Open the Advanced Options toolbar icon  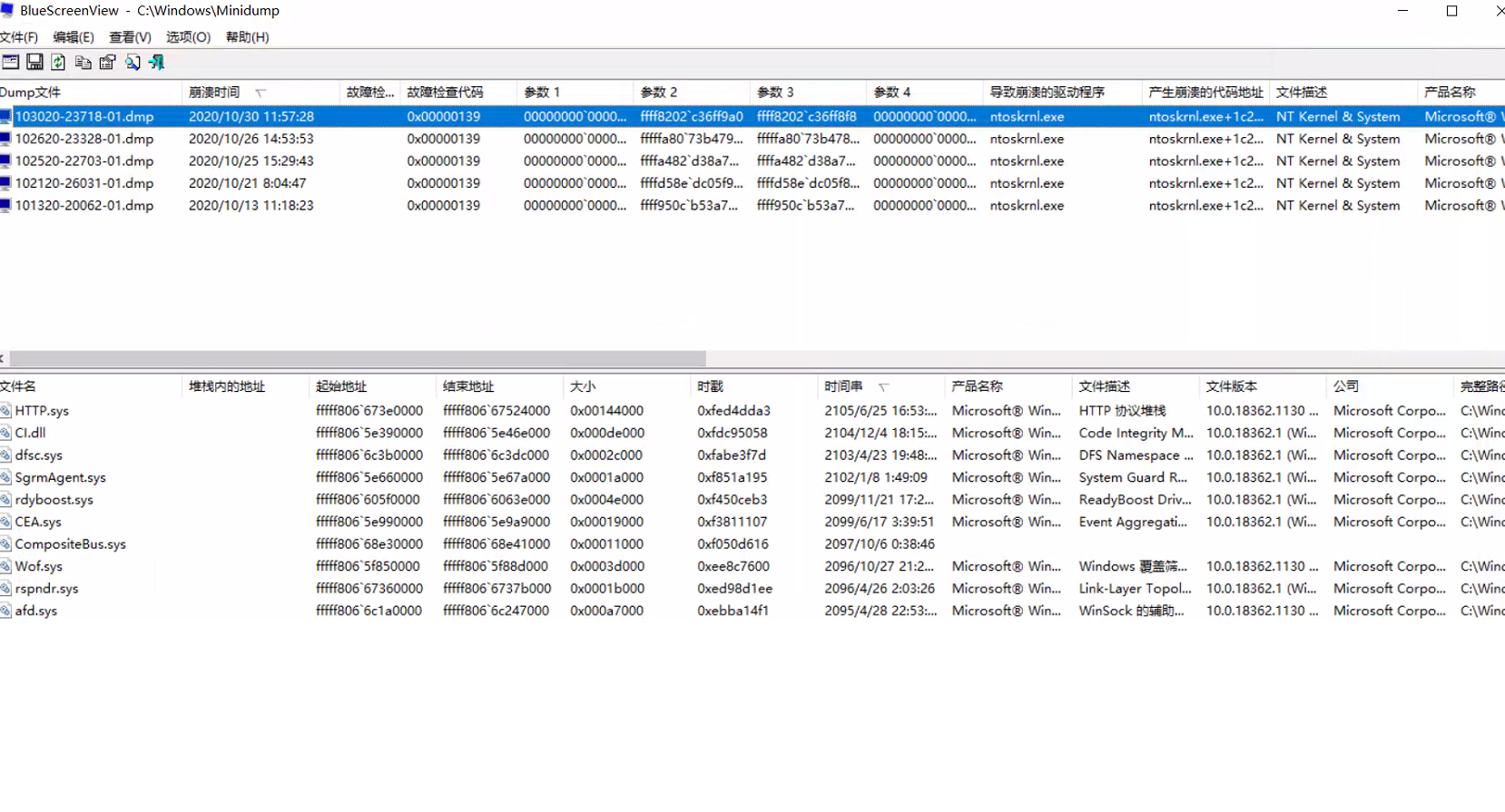pyautogui.click(x=11, y=62)
